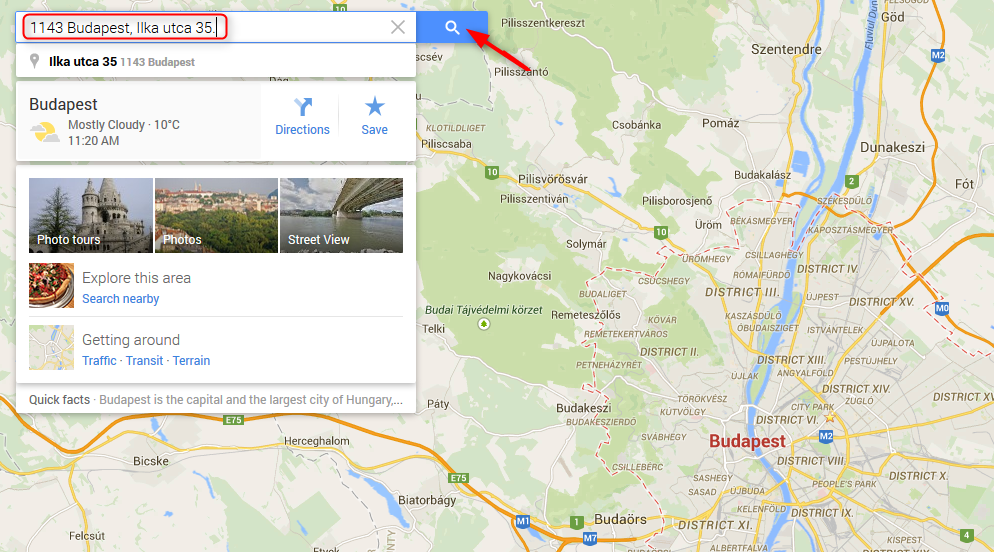Show the Transit layer
994x552 pixels.
point(144,361)
